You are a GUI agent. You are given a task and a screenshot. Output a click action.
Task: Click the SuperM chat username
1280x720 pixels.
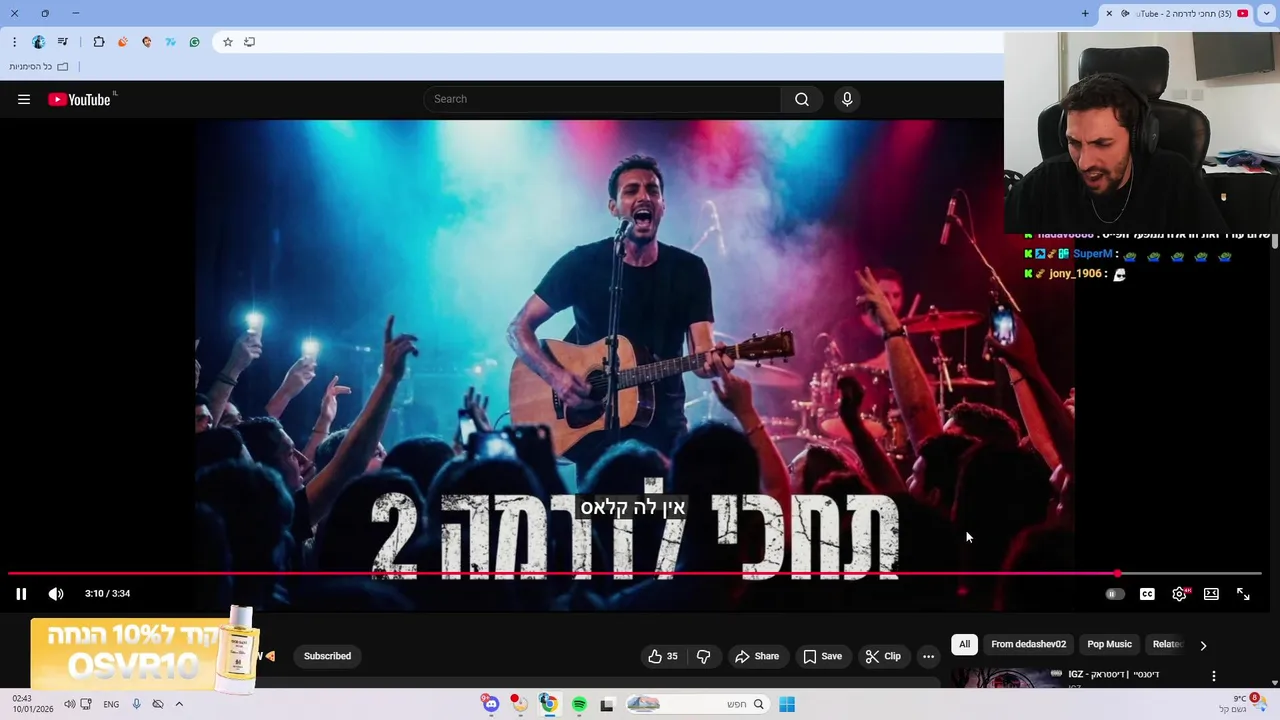1092,254
